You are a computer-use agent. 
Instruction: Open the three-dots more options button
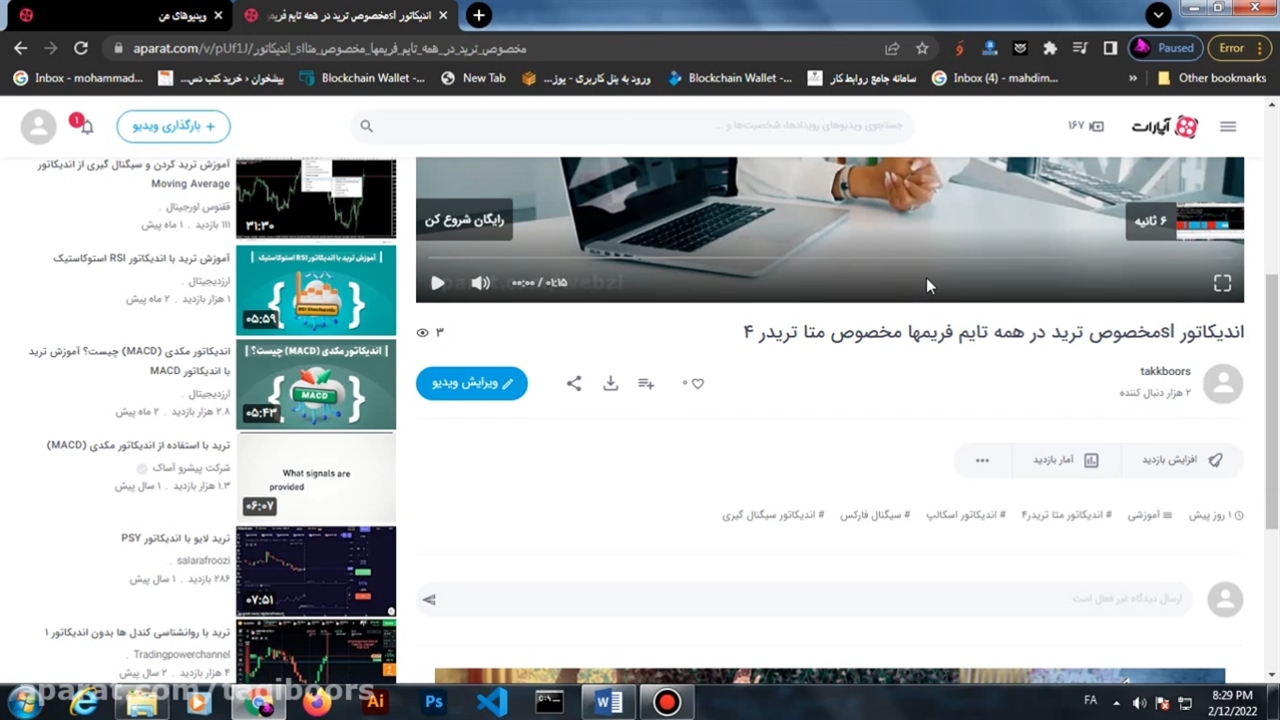pos(982,460)
